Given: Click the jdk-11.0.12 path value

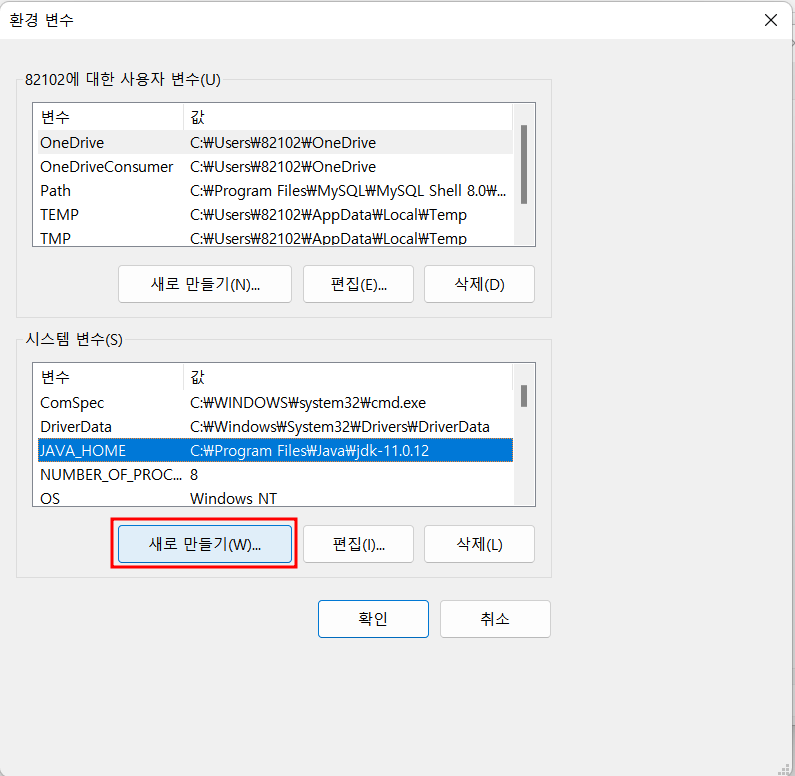Looking at the screenshot, I should [x=309, y=451].
